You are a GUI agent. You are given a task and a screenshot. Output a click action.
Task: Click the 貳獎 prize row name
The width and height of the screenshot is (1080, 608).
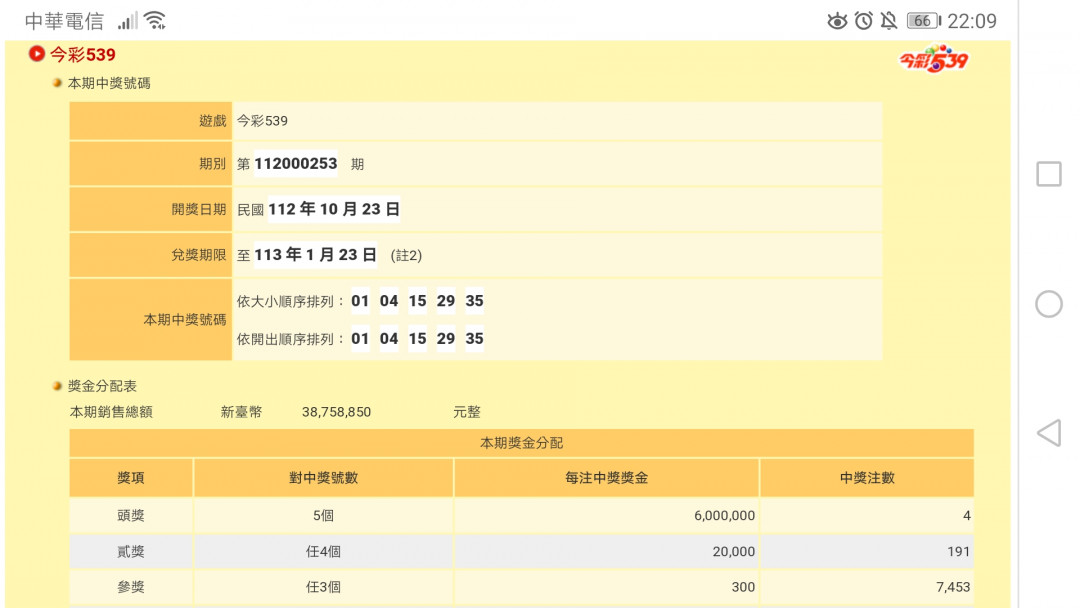tap(131, 552)
